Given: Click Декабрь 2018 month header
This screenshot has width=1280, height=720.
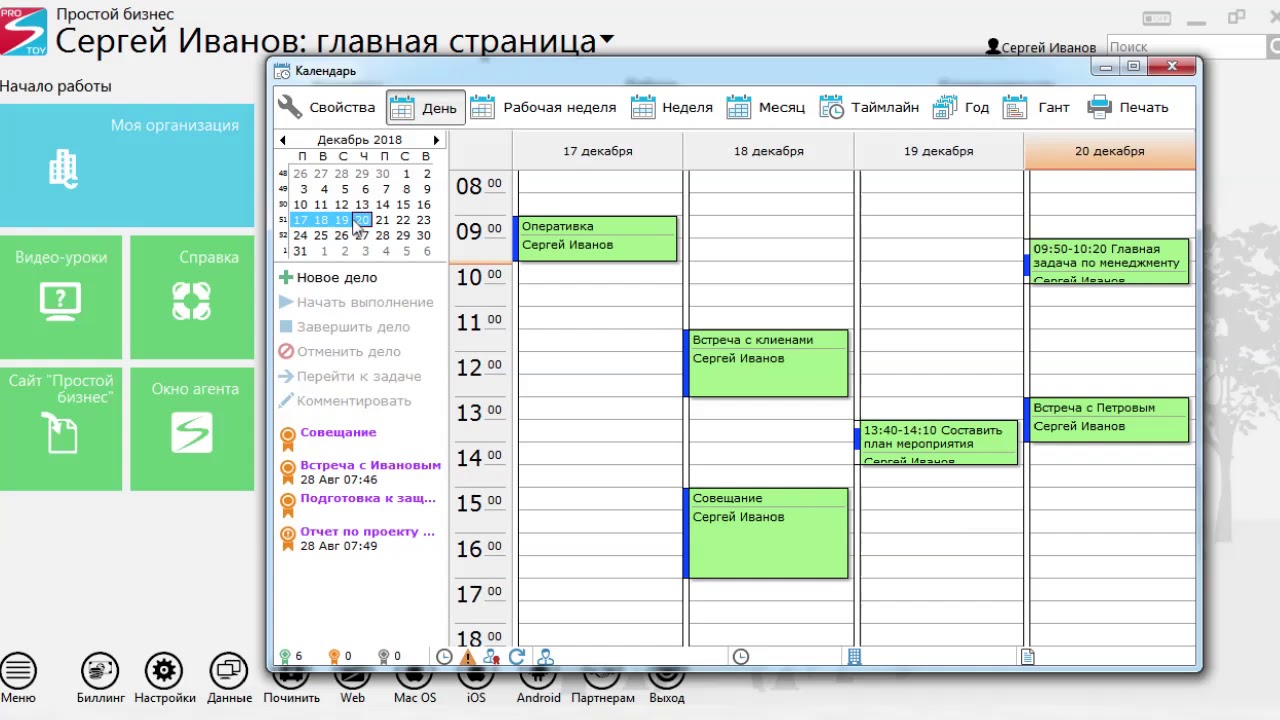Looking at the screenshot, I should (359, 140).
